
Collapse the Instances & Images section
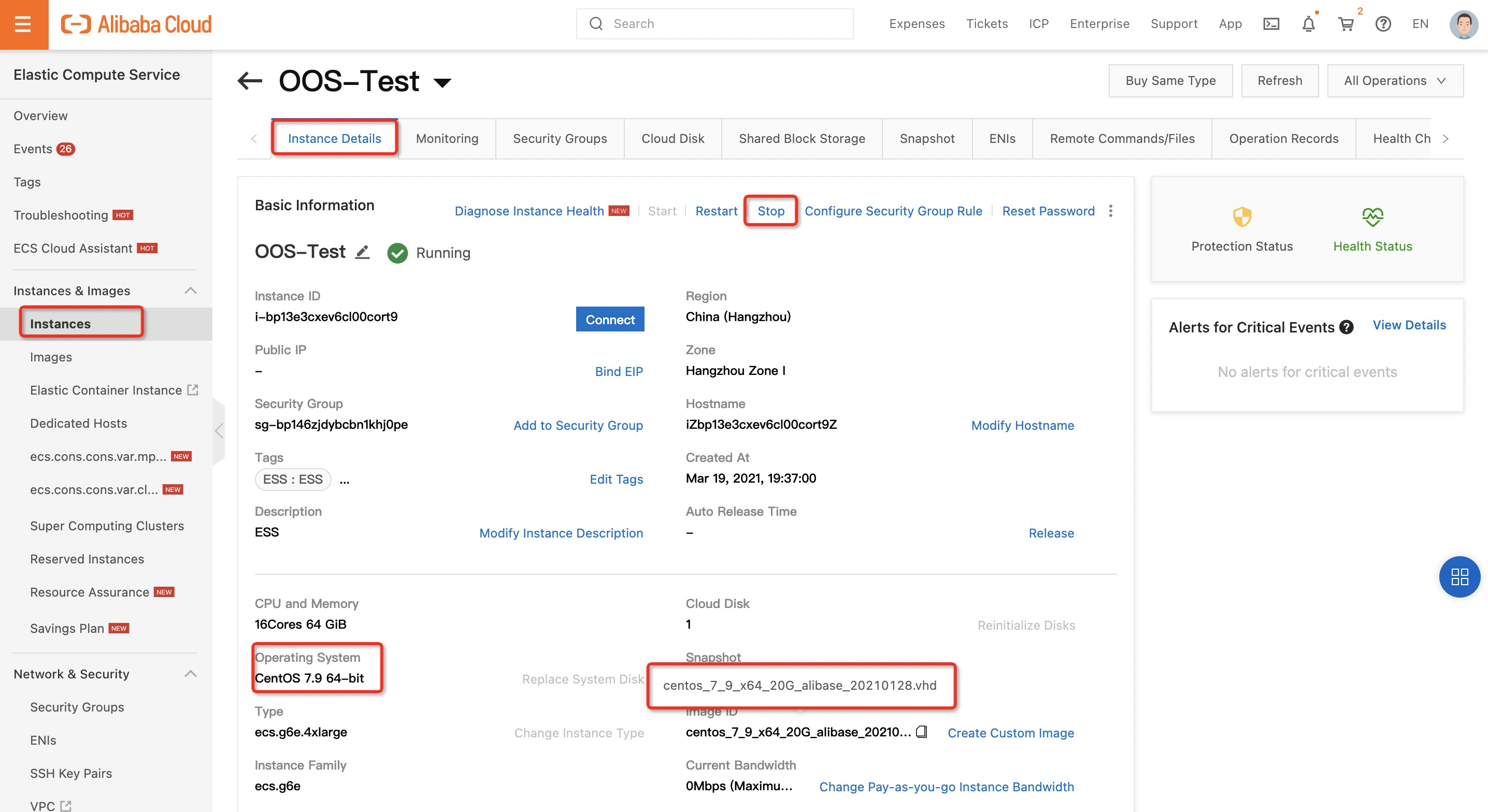pos(191,291)
